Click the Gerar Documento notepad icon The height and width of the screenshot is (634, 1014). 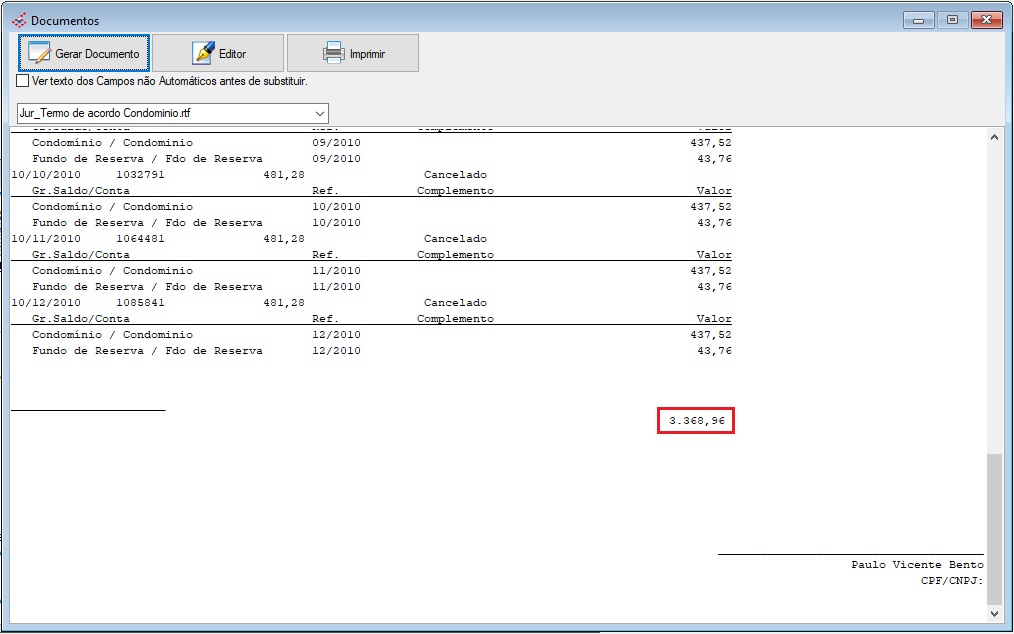point(39,53)
